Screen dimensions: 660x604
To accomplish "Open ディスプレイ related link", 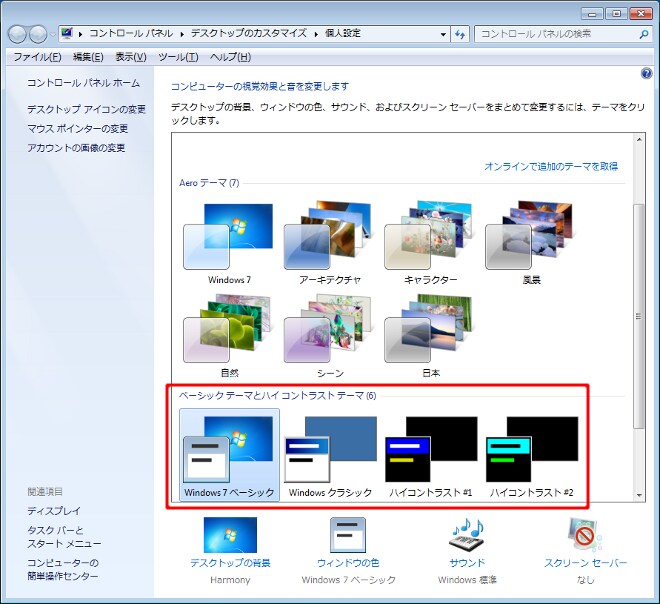I will tap(54, 511).
